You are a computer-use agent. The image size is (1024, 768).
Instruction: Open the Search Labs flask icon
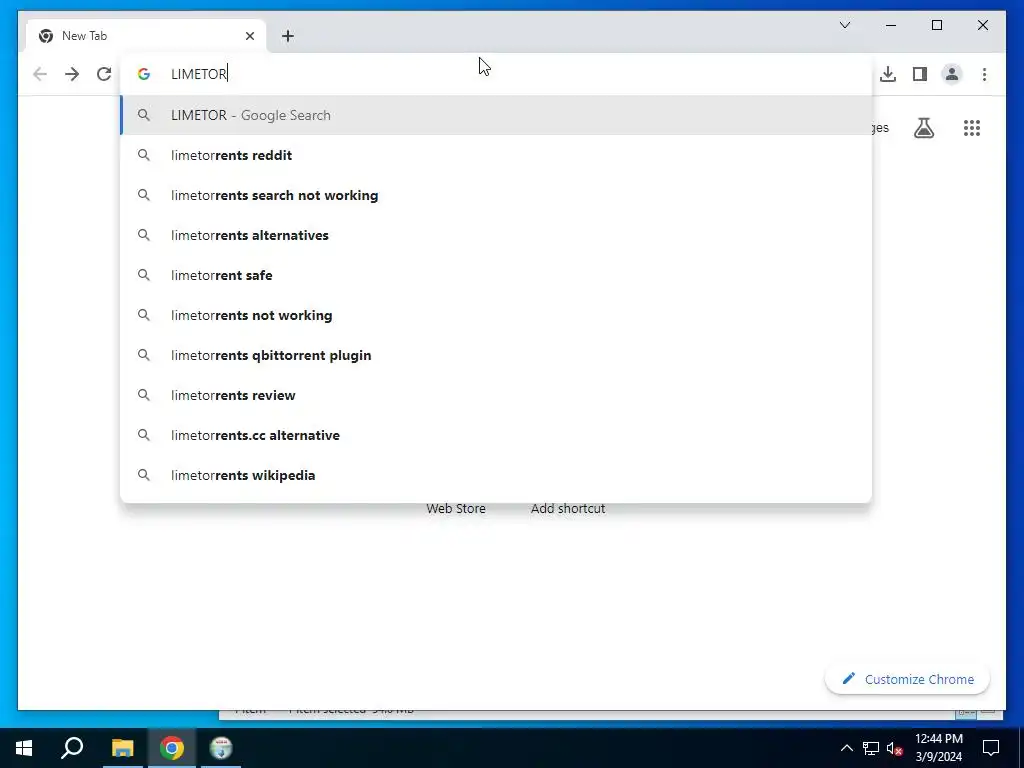click(923, 128)
